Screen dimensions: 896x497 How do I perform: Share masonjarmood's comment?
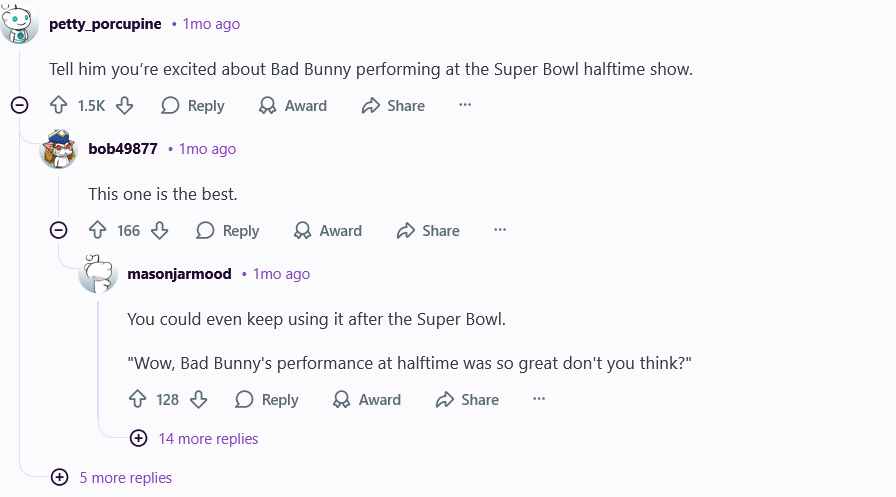coord(467,399)
